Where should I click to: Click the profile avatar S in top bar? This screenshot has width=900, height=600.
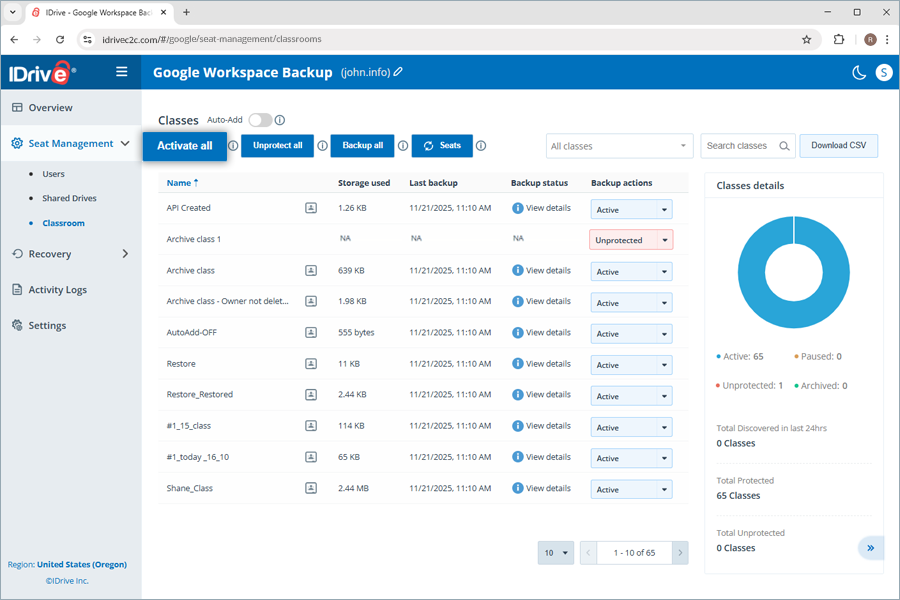[883, 73]
